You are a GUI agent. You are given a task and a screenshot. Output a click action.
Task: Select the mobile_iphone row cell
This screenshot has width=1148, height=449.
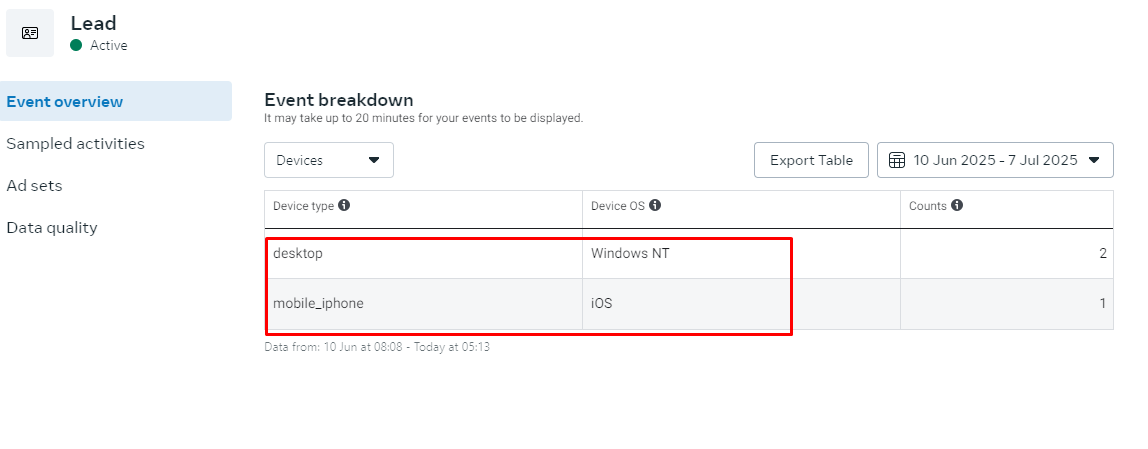(x=318, y=304)
